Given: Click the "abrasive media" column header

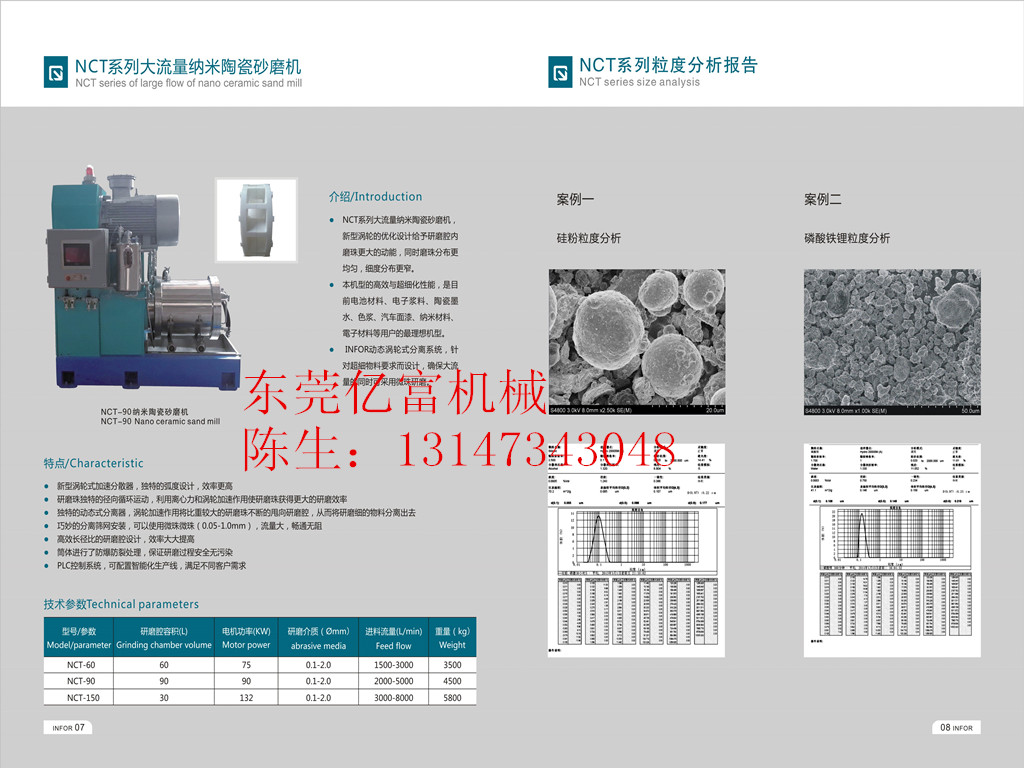Looking at the screenshot, I should tap(319, 638).
